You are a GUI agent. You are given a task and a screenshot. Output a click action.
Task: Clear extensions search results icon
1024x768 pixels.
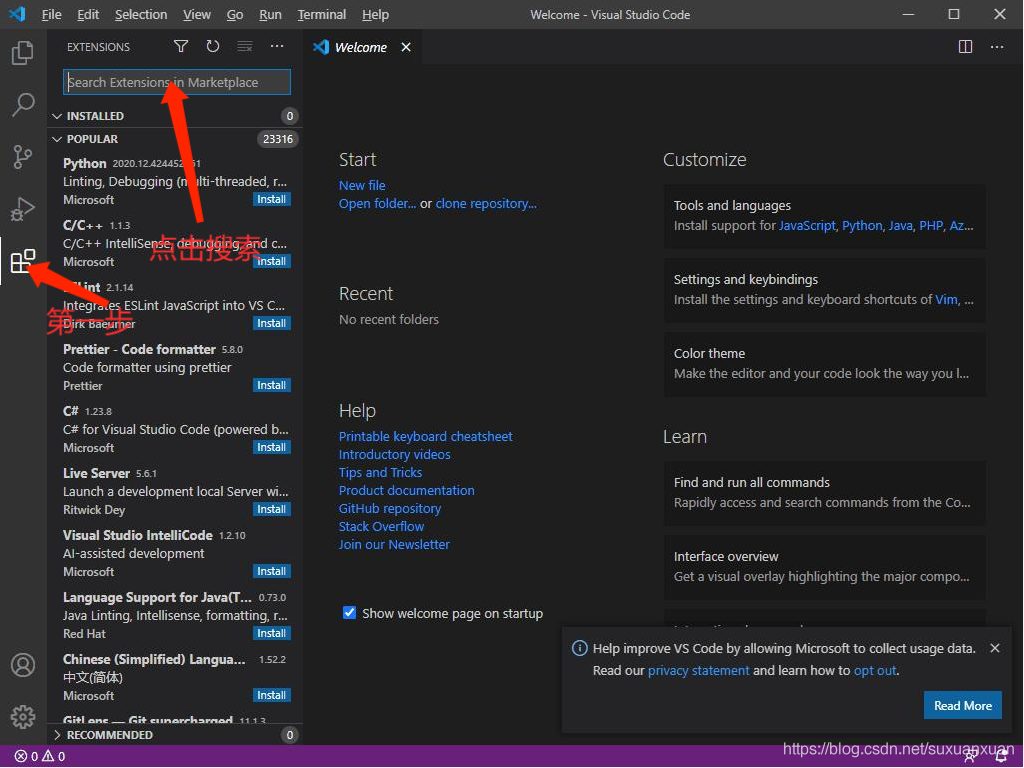tap(245, 46)
